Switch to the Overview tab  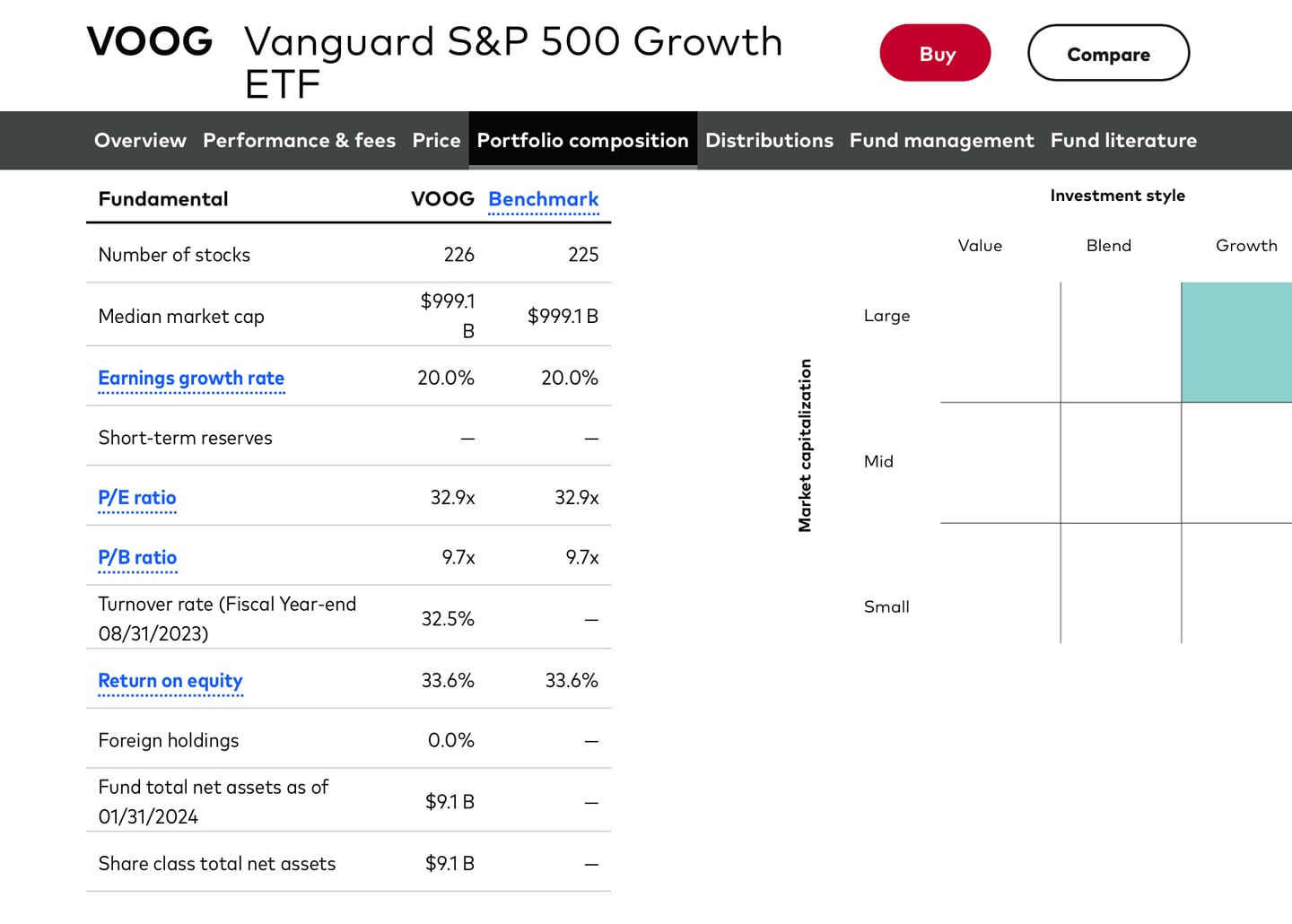point(140,140)
